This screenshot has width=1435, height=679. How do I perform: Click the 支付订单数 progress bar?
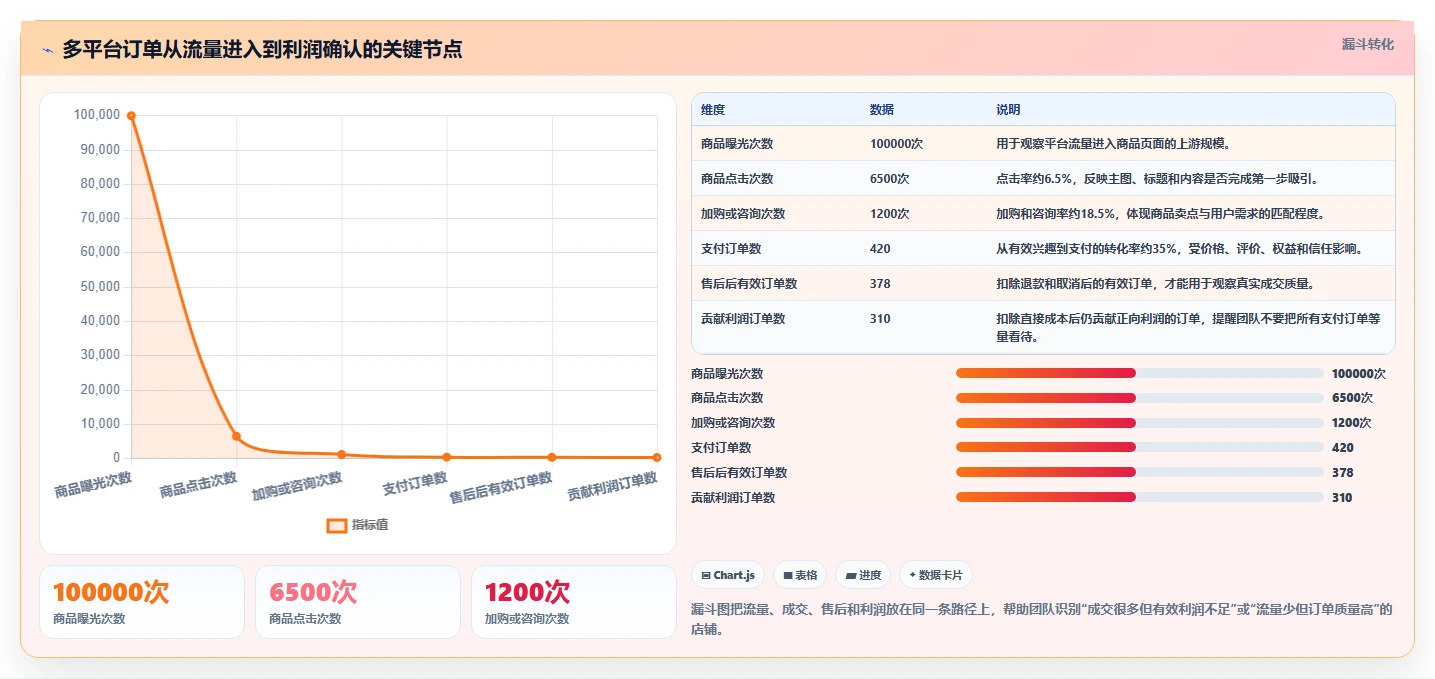coord(1139,447)
